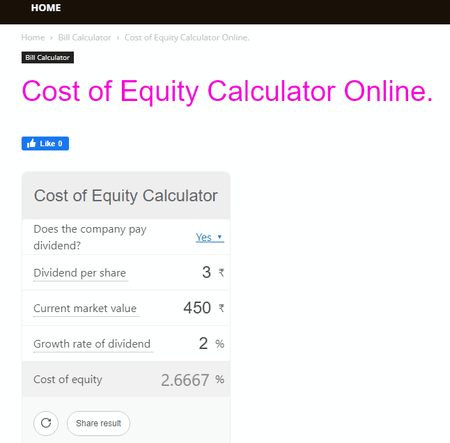Click the rupee symbol beside Dividend per share
Screen dimensions: 450x443
(x=221, y=273)
